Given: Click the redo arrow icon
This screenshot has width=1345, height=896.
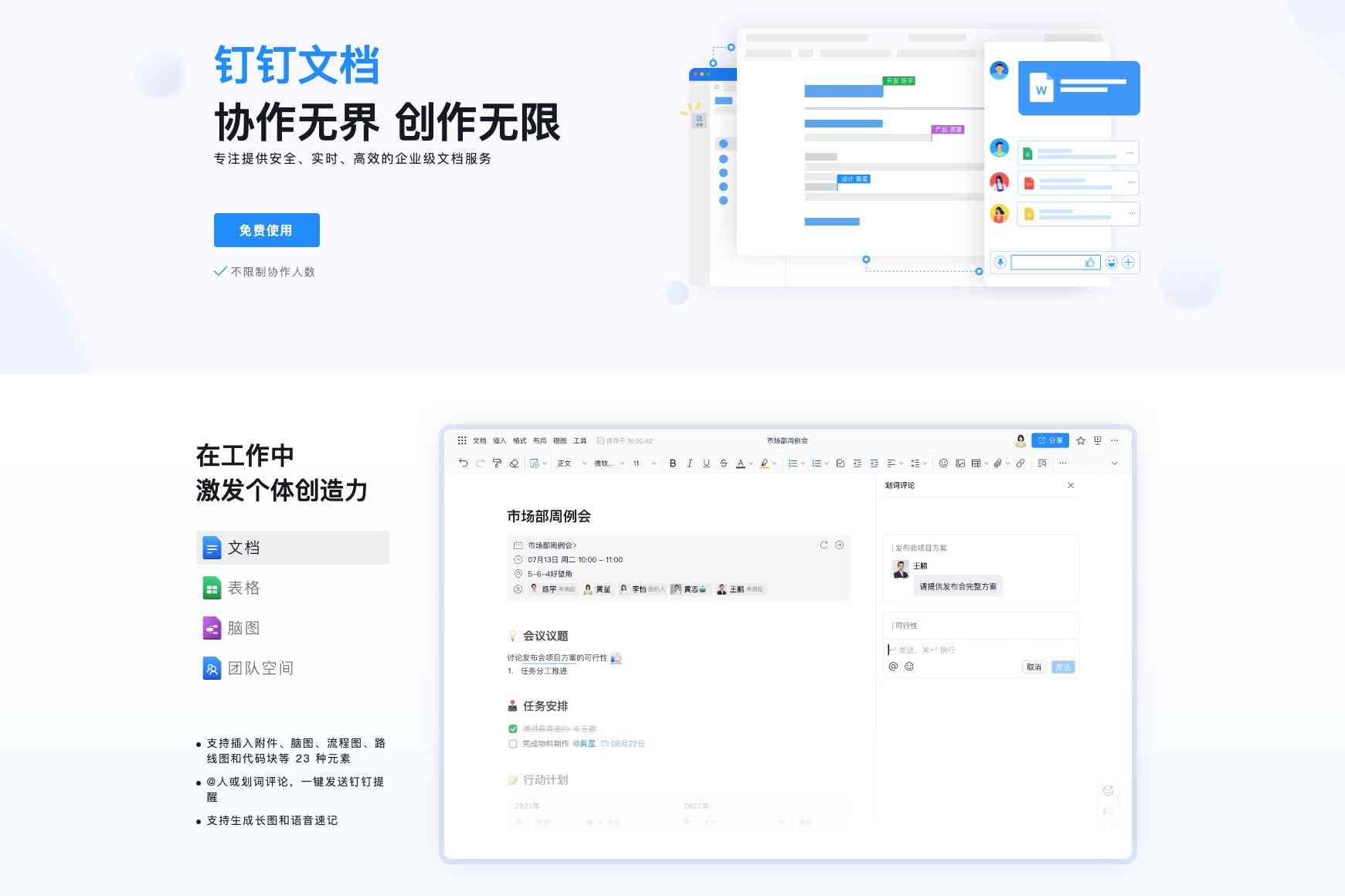Looking at the screenshot, I should coord(481,463).
